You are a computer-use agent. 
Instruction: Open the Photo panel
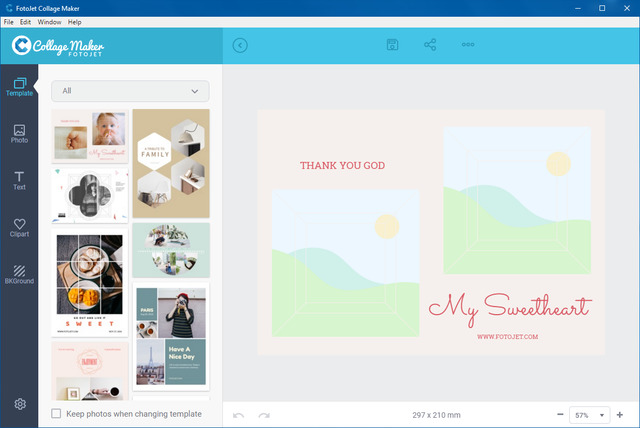click(x=19, y=133)
